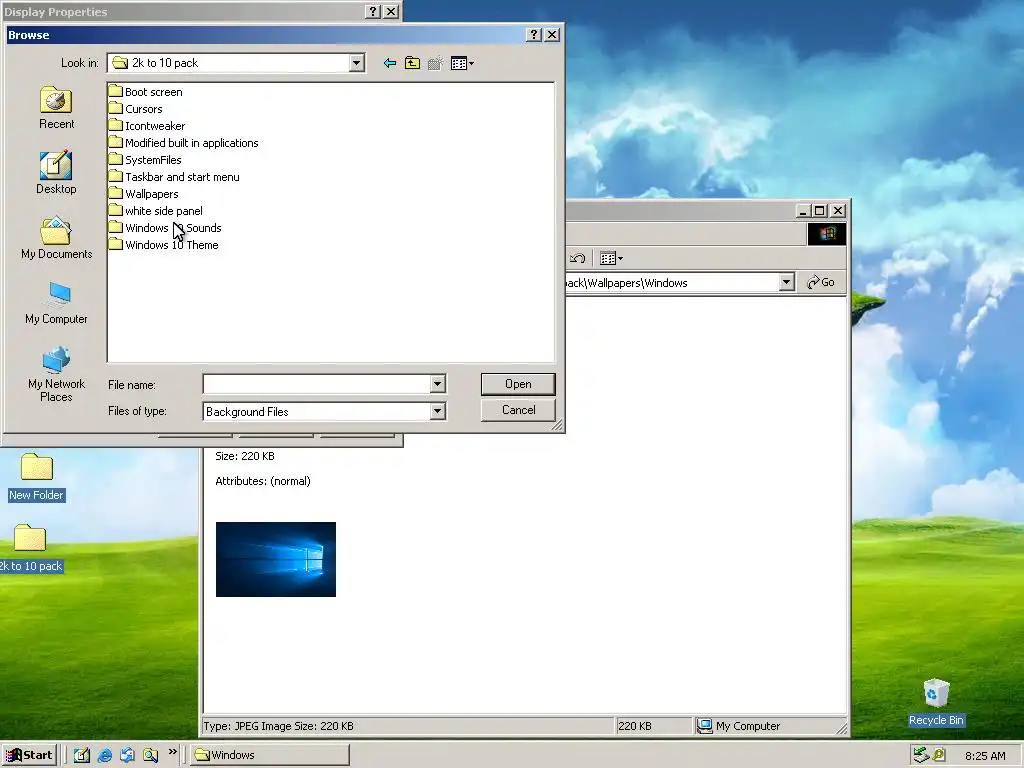
Task: Click the Browse dialog help button
Action: pyautogui.click(x=534, y=35)
